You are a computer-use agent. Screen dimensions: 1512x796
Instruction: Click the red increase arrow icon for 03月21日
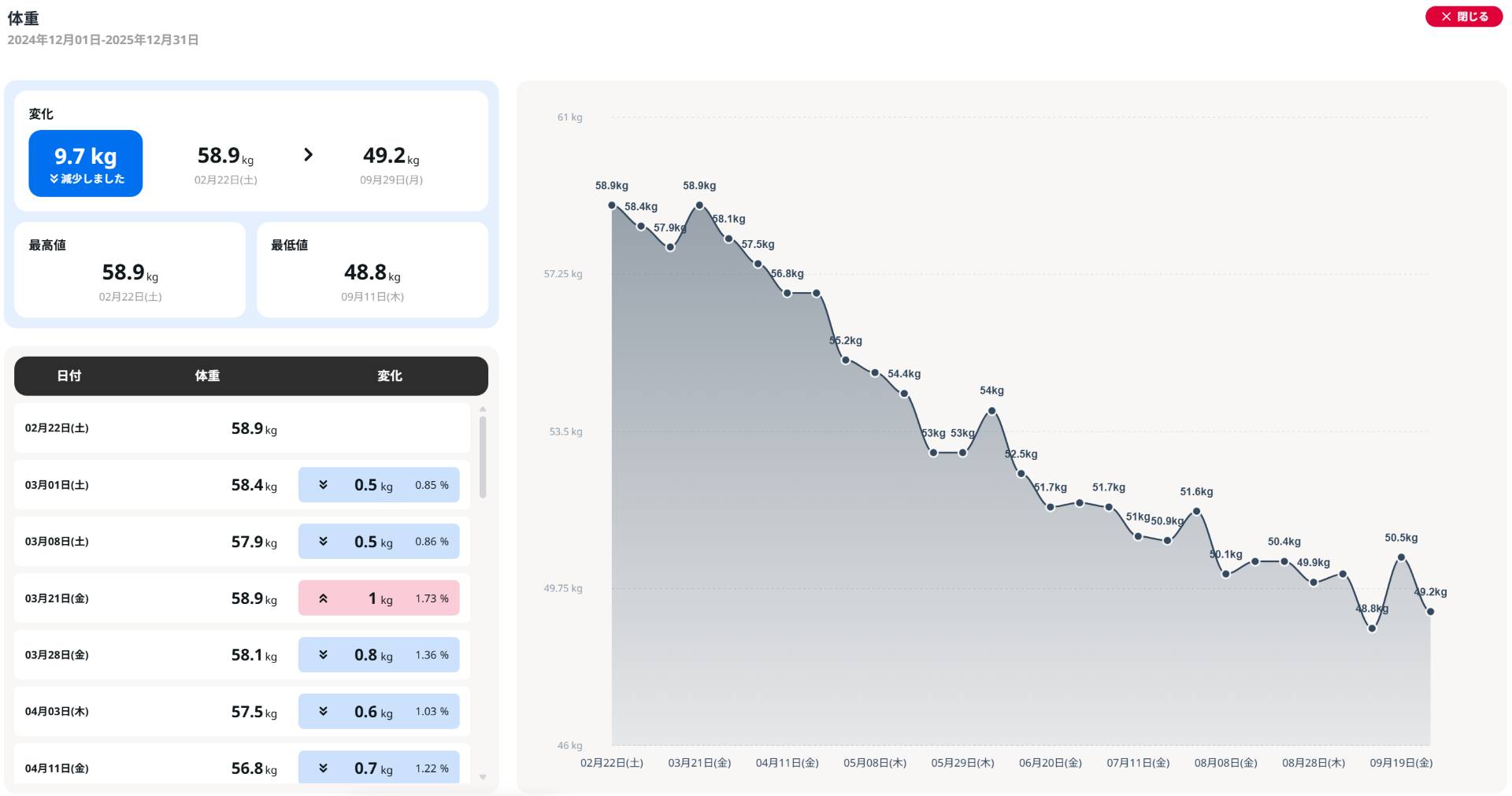(323, 598)
